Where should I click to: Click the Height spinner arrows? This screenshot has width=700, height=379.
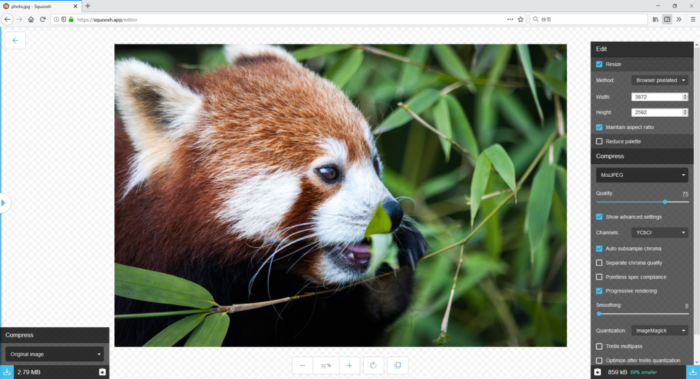click(685, 112)
